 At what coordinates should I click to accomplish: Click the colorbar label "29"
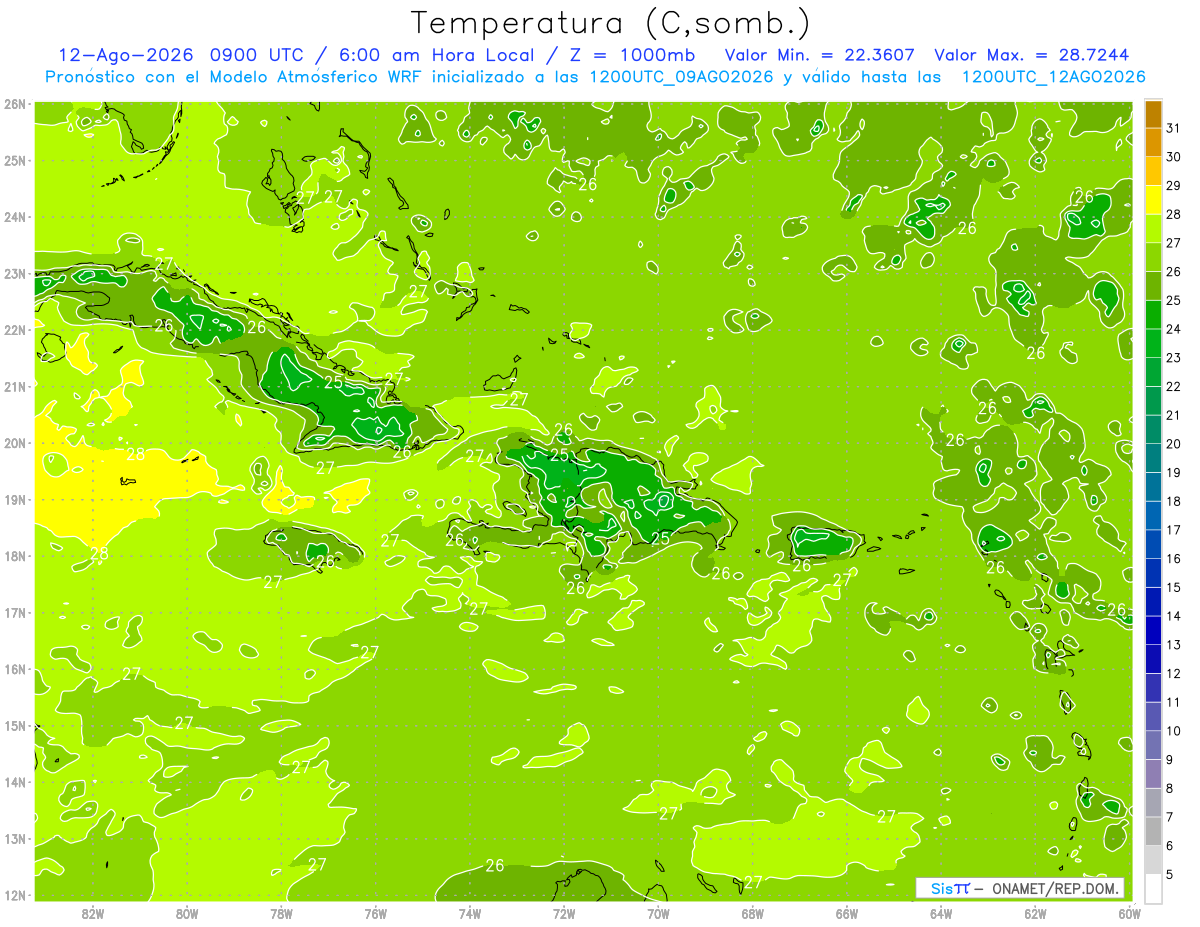(1174, 186)
